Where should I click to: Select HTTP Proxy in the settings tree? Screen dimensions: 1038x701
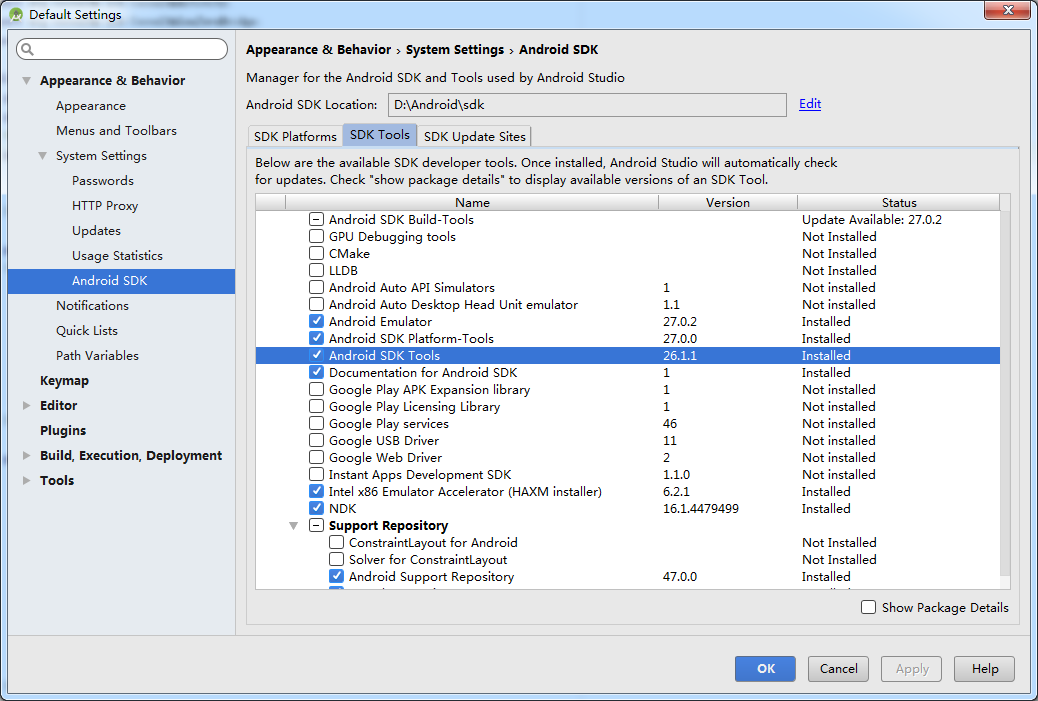point(105,206)
